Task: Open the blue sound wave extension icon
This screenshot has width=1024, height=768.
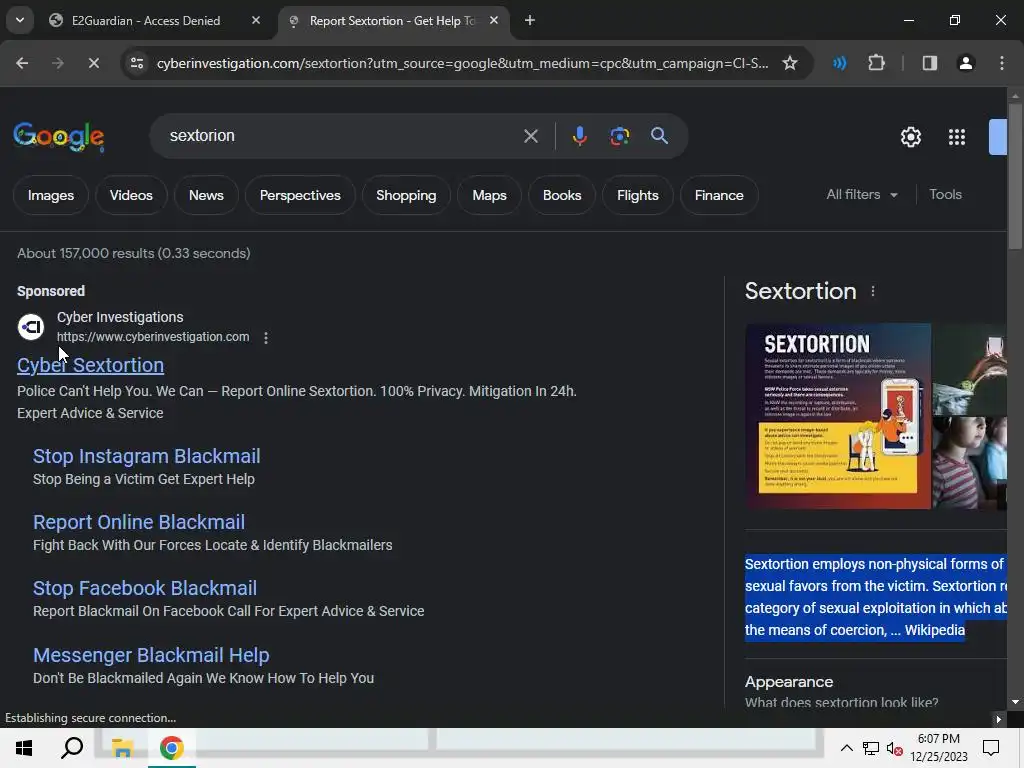Action: (x=840, y=63)
